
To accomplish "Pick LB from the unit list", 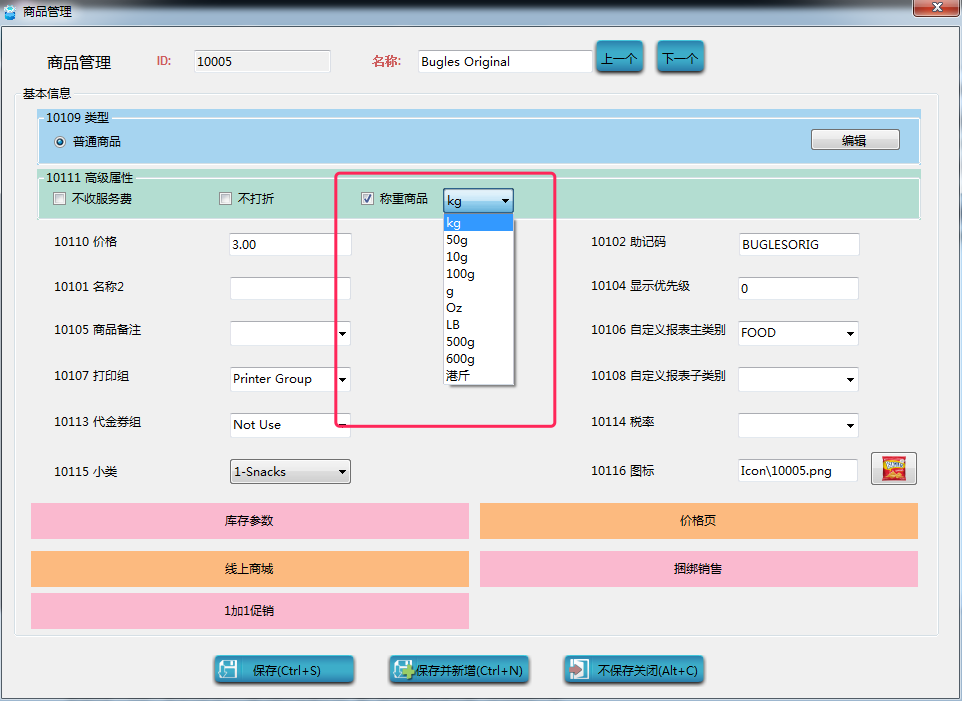I will coord(479,325).
